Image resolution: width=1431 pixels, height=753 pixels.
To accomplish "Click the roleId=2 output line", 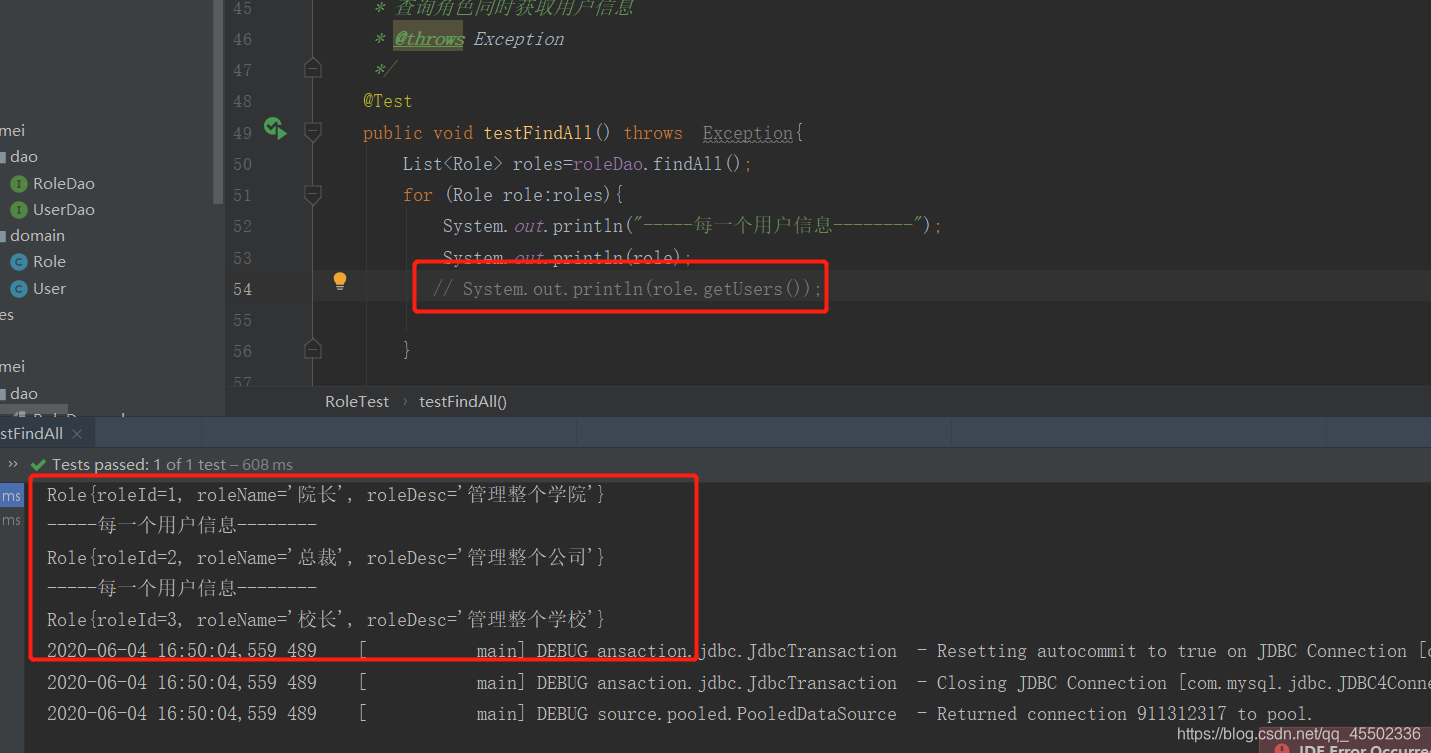I will (326, 557).
